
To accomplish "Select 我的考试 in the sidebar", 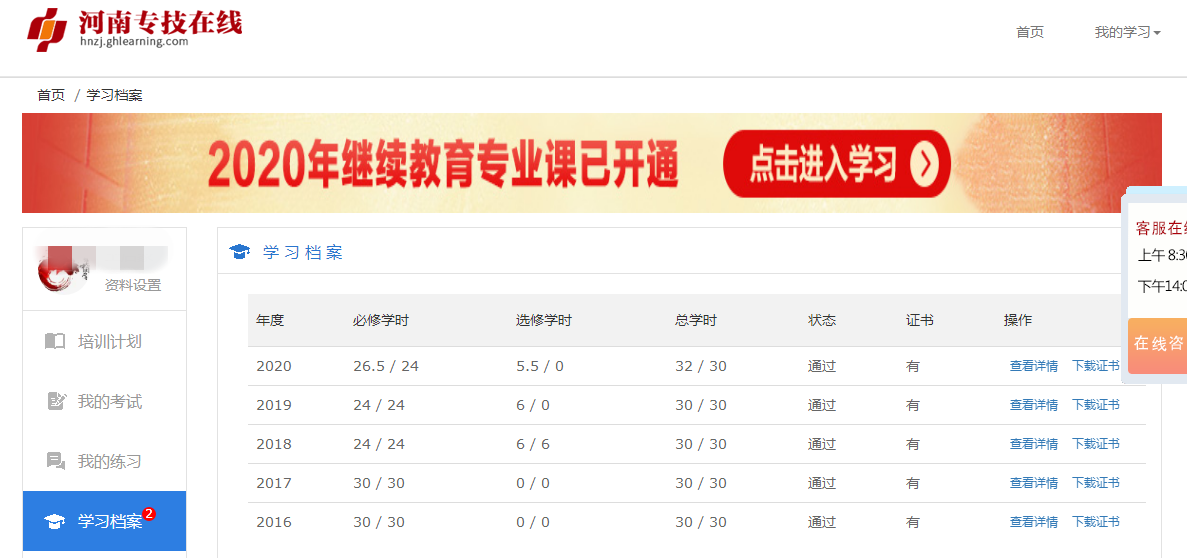I will click(x=109, y=402).
